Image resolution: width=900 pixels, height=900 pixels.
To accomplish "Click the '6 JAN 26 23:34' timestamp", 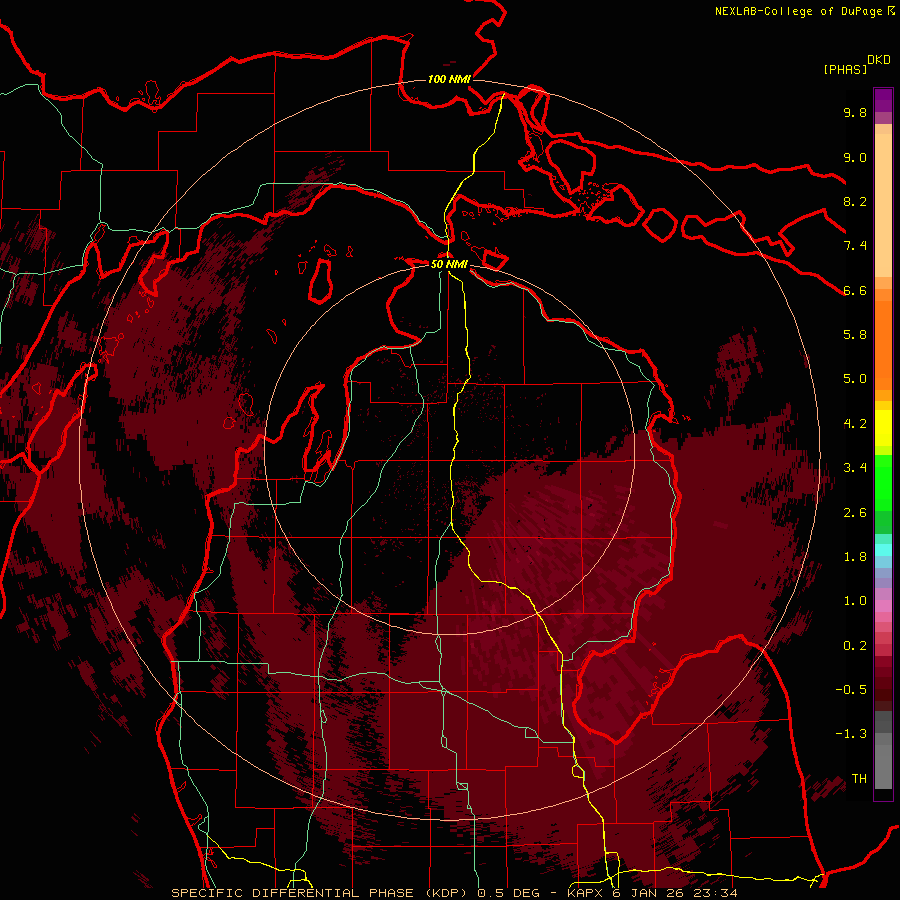I will (x=676, y=893).
